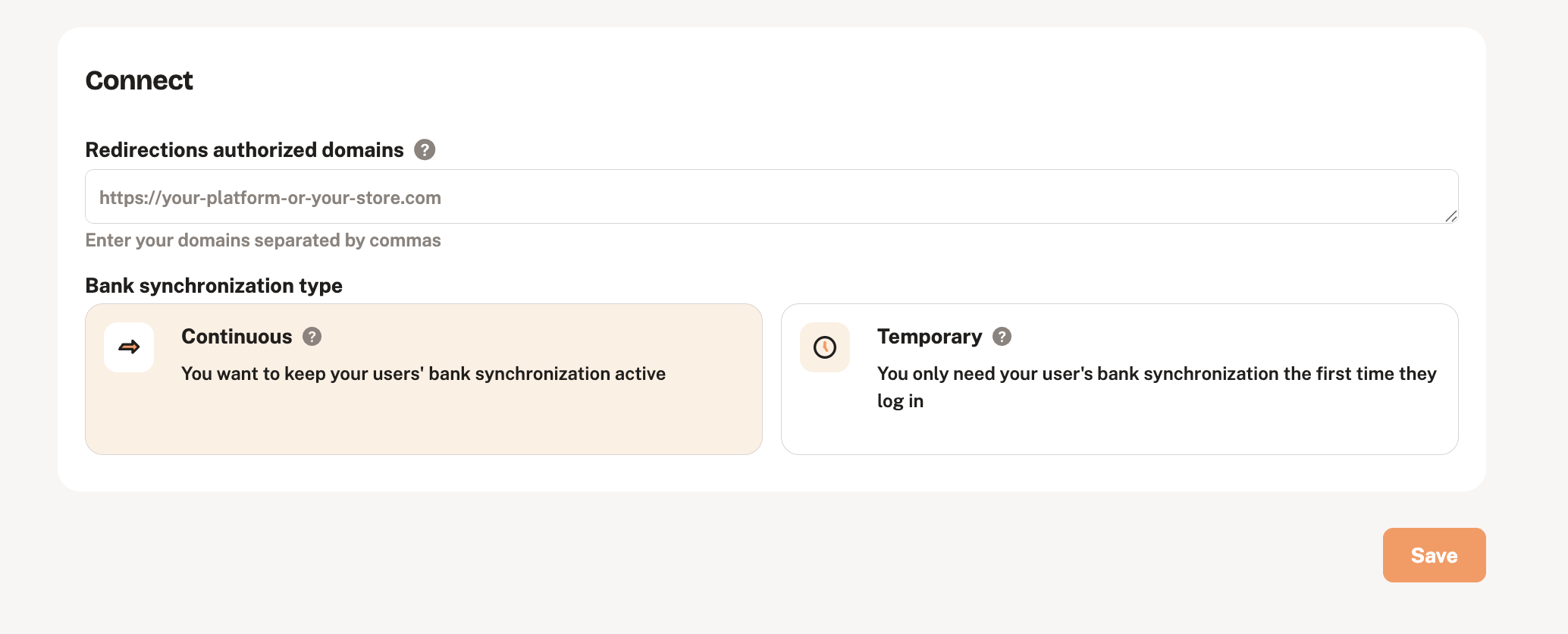This screenshot has height=634, width=1568.
Task: Click the Temporary help question mark
Action: point(1002,337)
